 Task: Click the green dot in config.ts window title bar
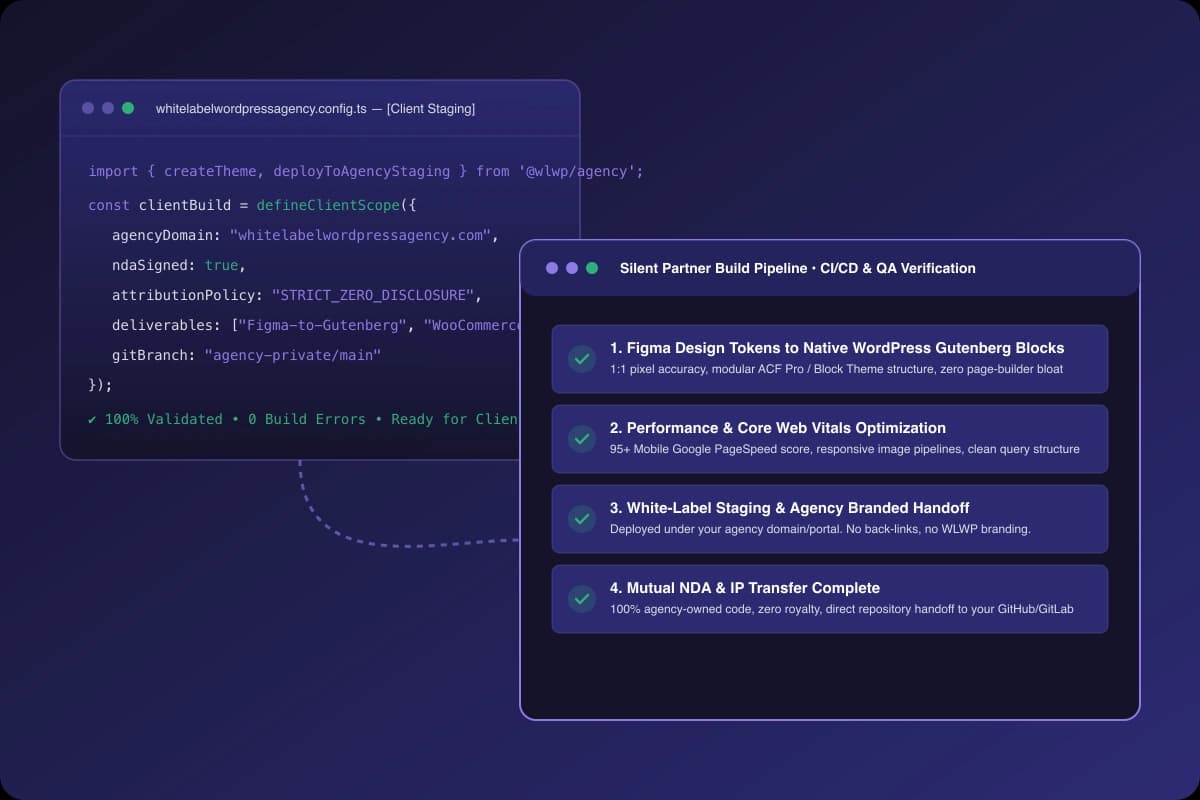[128, 108]
